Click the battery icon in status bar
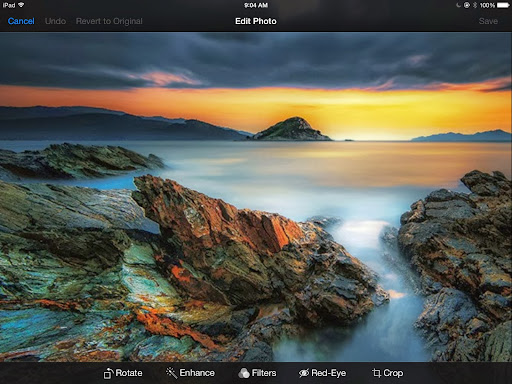512x384 pixels. 503,5
